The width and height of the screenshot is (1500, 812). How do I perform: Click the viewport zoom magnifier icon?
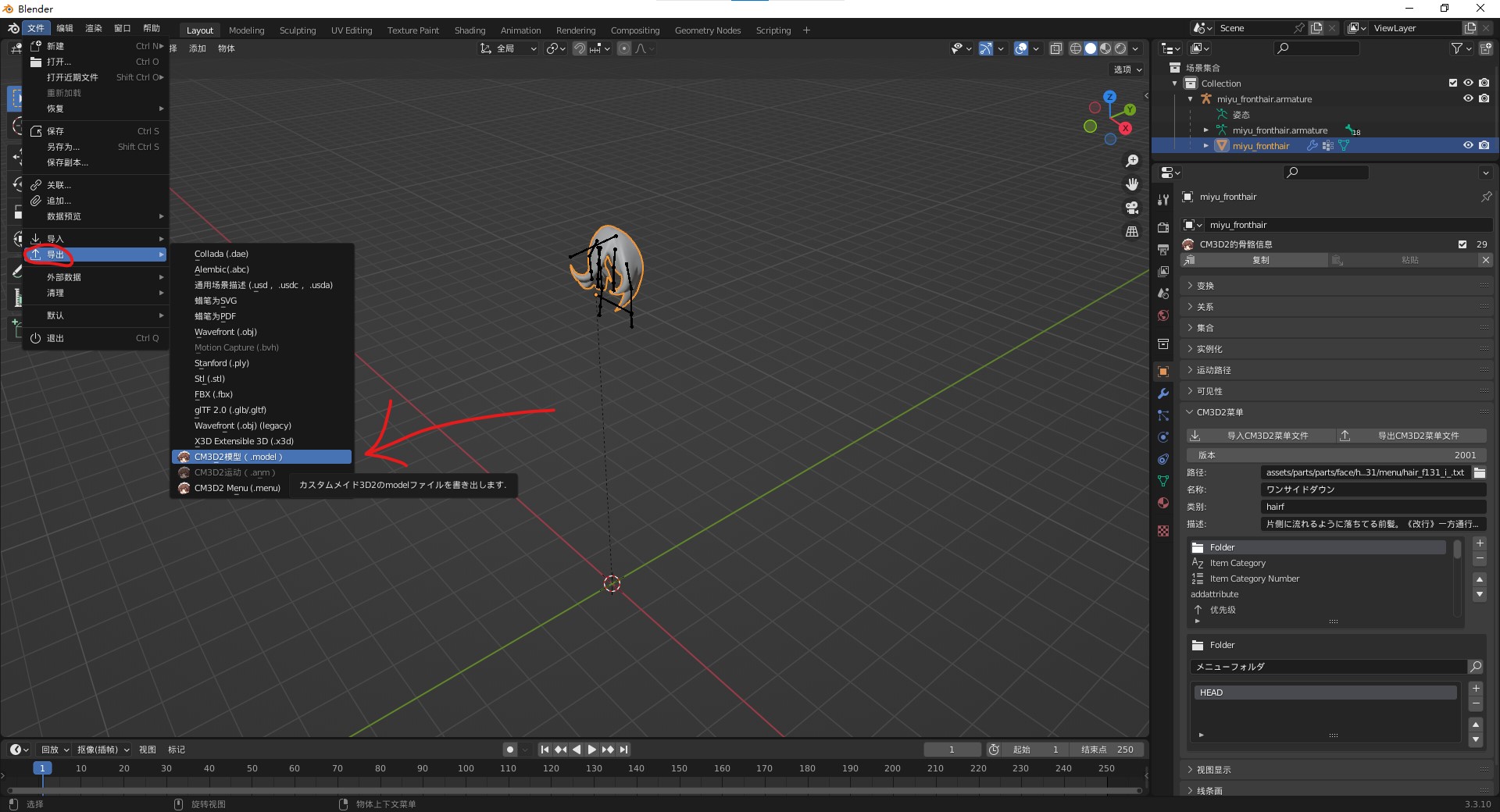[1131, 161]
